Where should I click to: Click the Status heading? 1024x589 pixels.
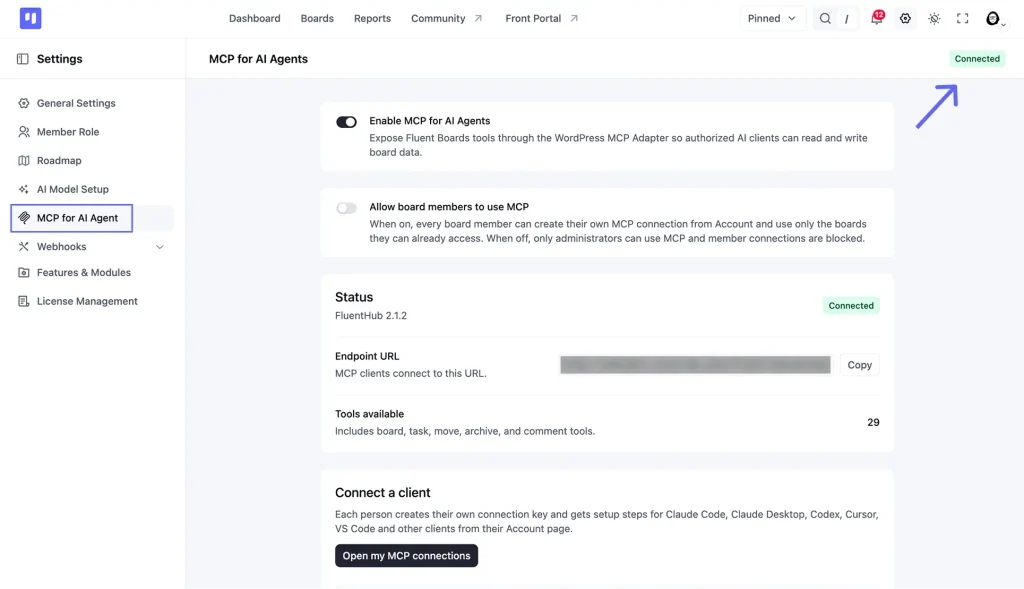pos(354,297)
